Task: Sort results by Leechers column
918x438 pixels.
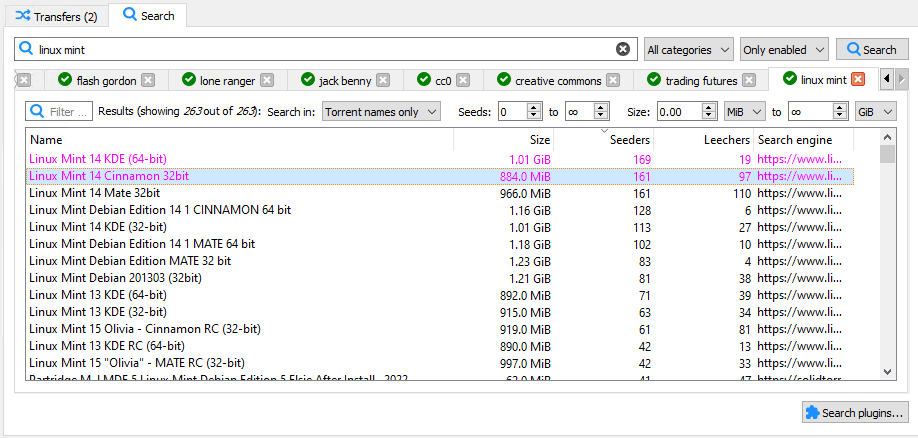Action: click(704, 140)
